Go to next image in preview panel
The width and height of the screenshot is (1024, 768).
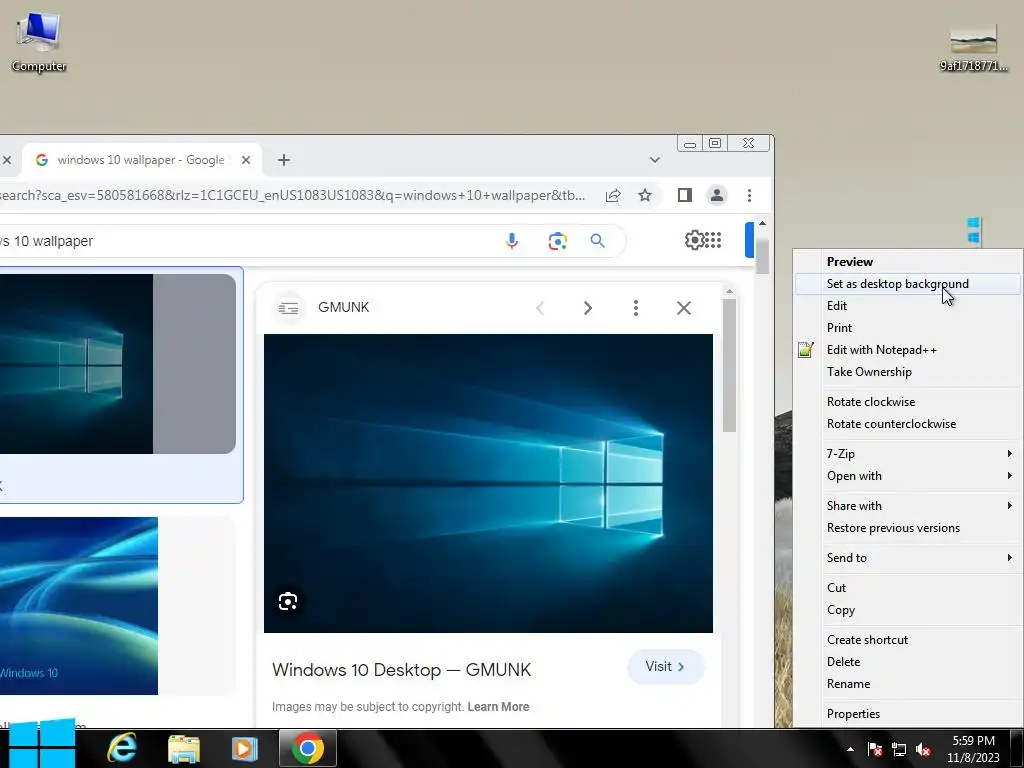pos(588,308)
